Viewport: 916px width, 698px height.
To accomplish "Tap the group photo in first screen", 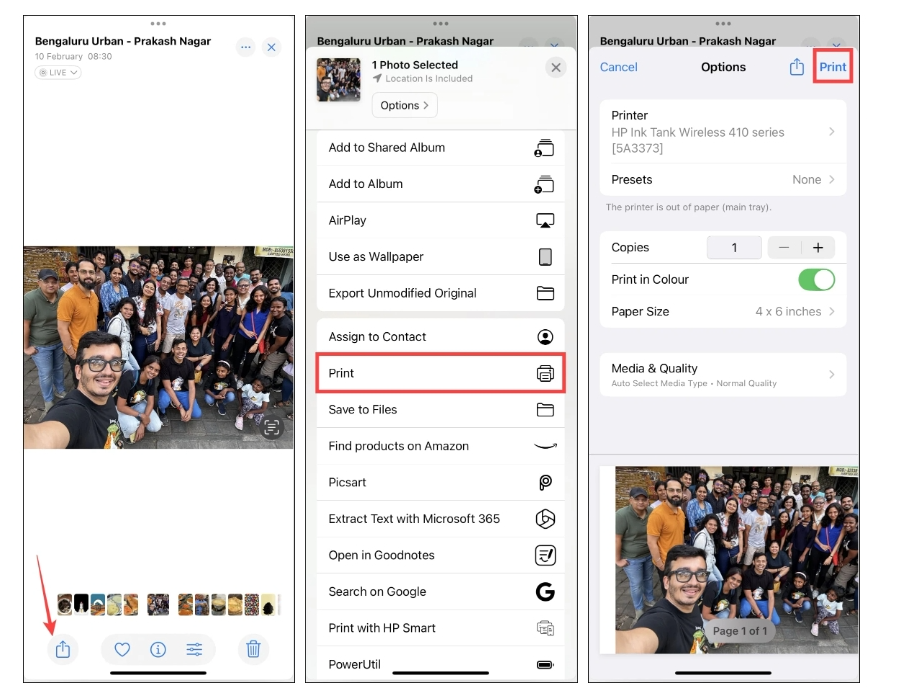I will (x=159, y=348).
